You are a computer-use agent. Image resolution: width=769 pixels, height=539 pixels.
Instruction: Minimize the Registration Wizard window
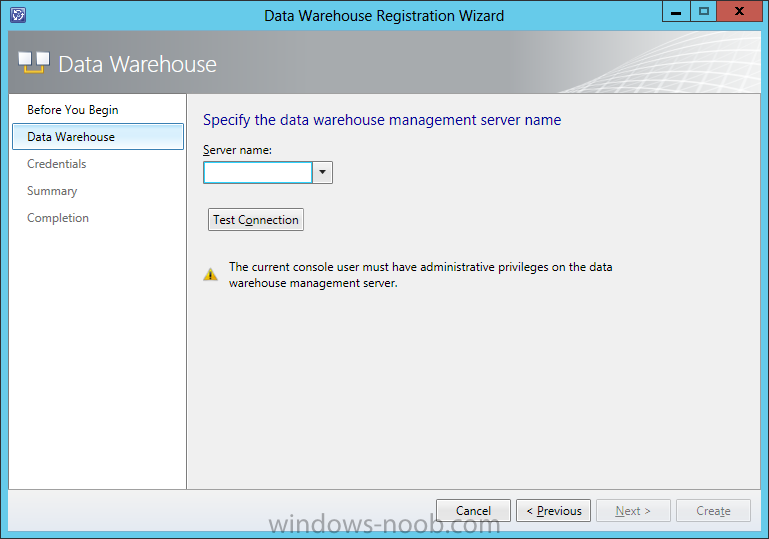[676, 11]
